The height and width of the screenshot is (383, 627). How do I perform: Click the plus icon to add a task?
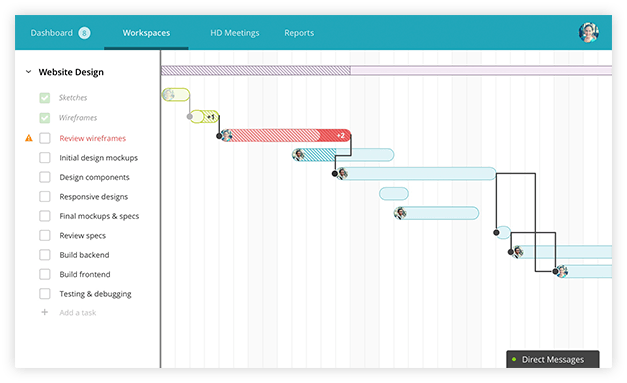45,312
